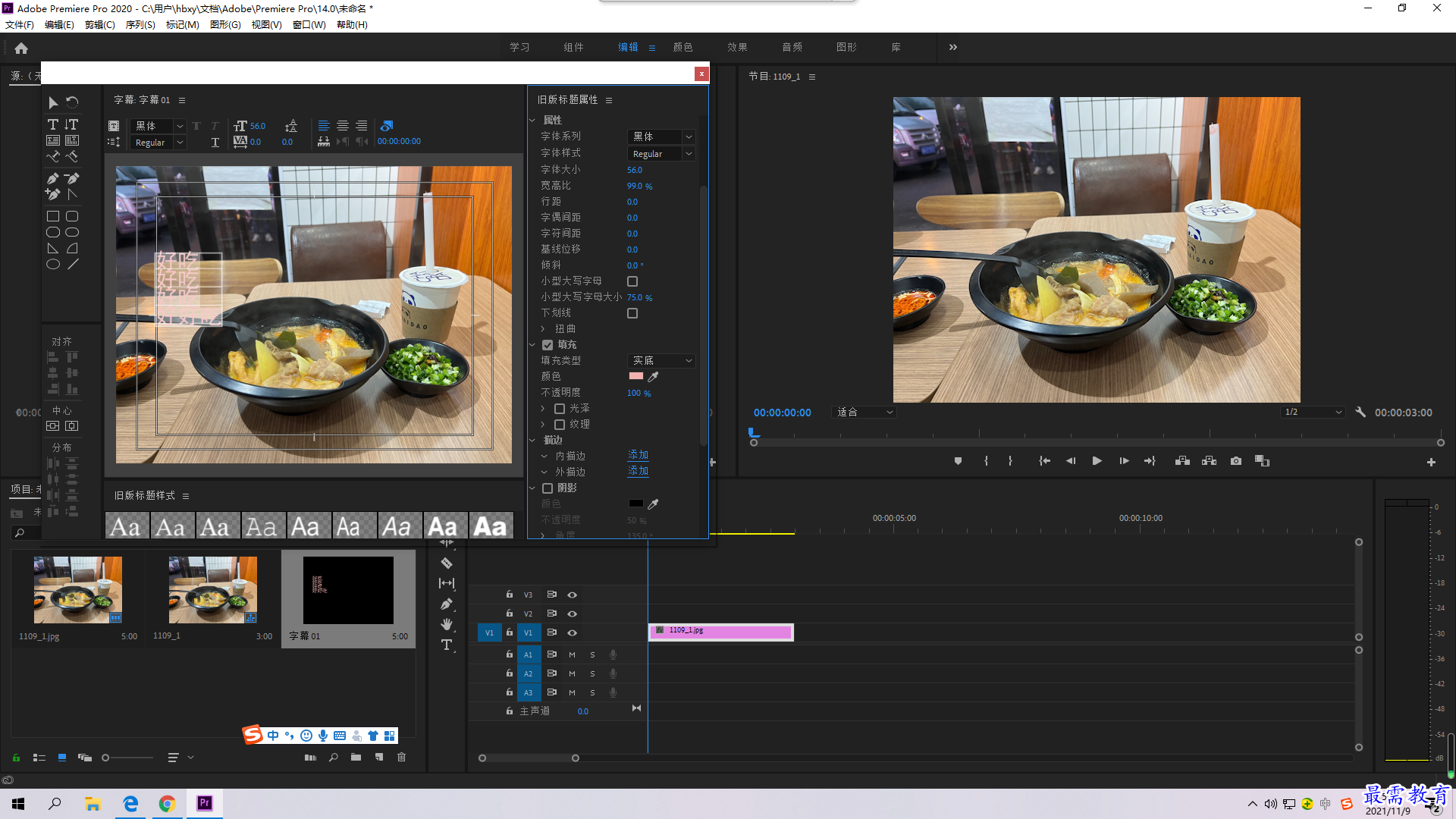The width and height of the screenshot is (1456, 819).
Task: Open the 文件(F) menu
Action: (20, 25)
